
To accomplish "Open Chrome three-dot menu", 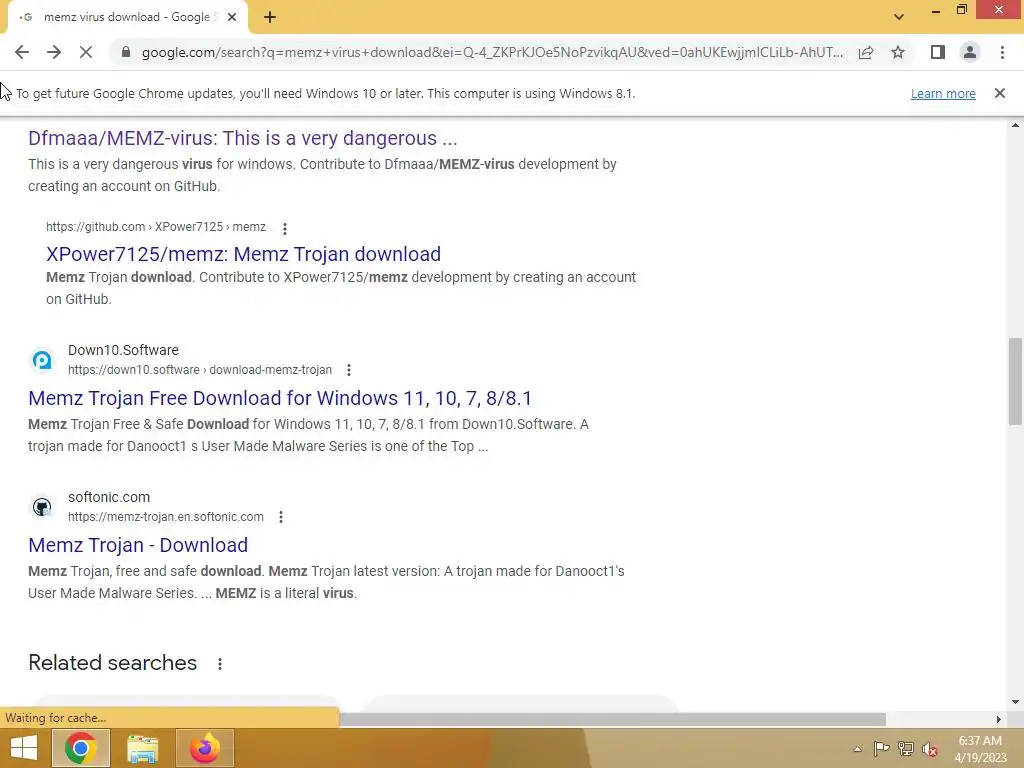I will pyautogui.click(x=1002, y=52).
